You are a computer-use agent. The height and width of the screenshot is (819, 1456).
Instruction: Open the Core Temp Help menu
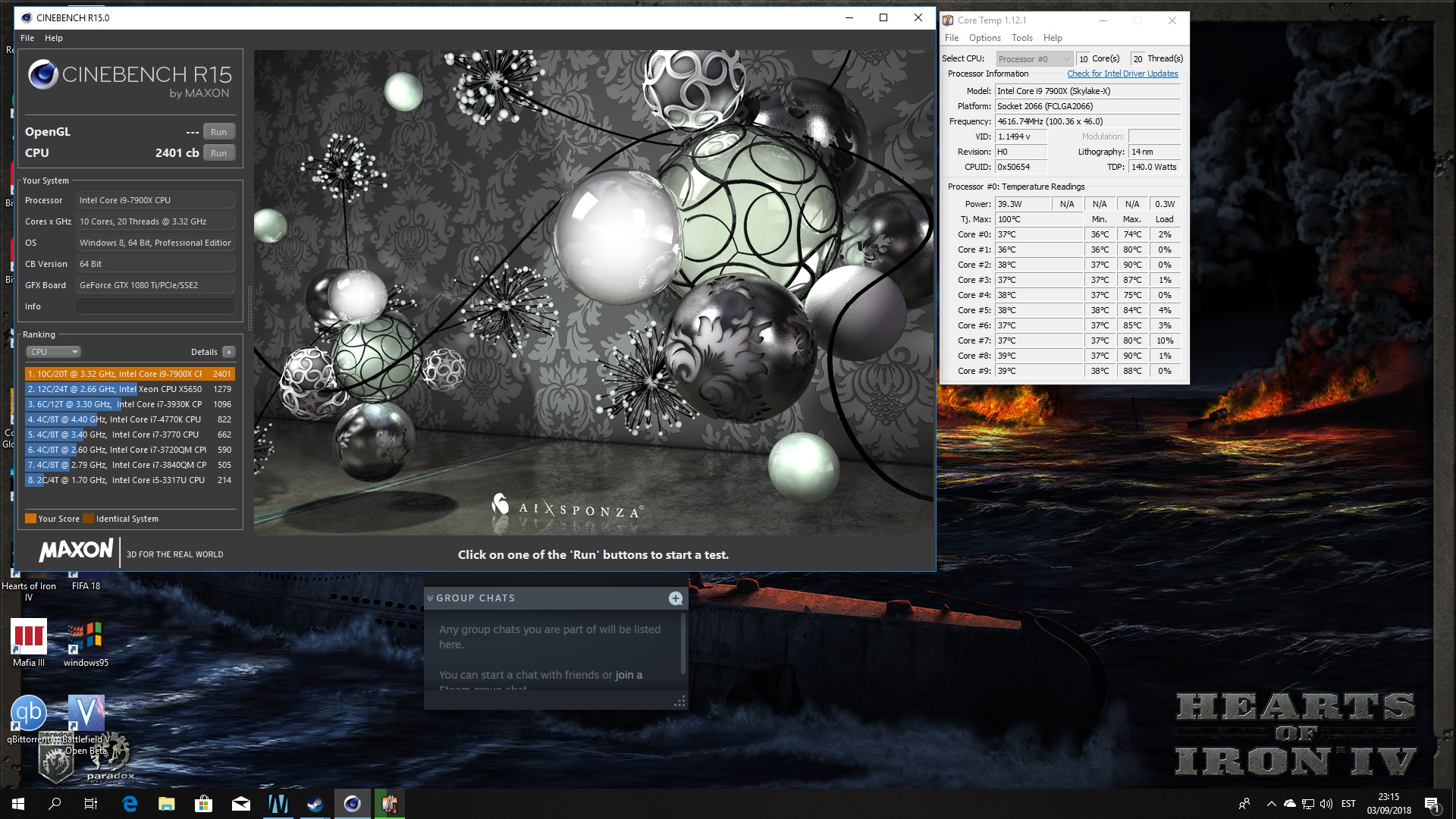coord(1053,38)
